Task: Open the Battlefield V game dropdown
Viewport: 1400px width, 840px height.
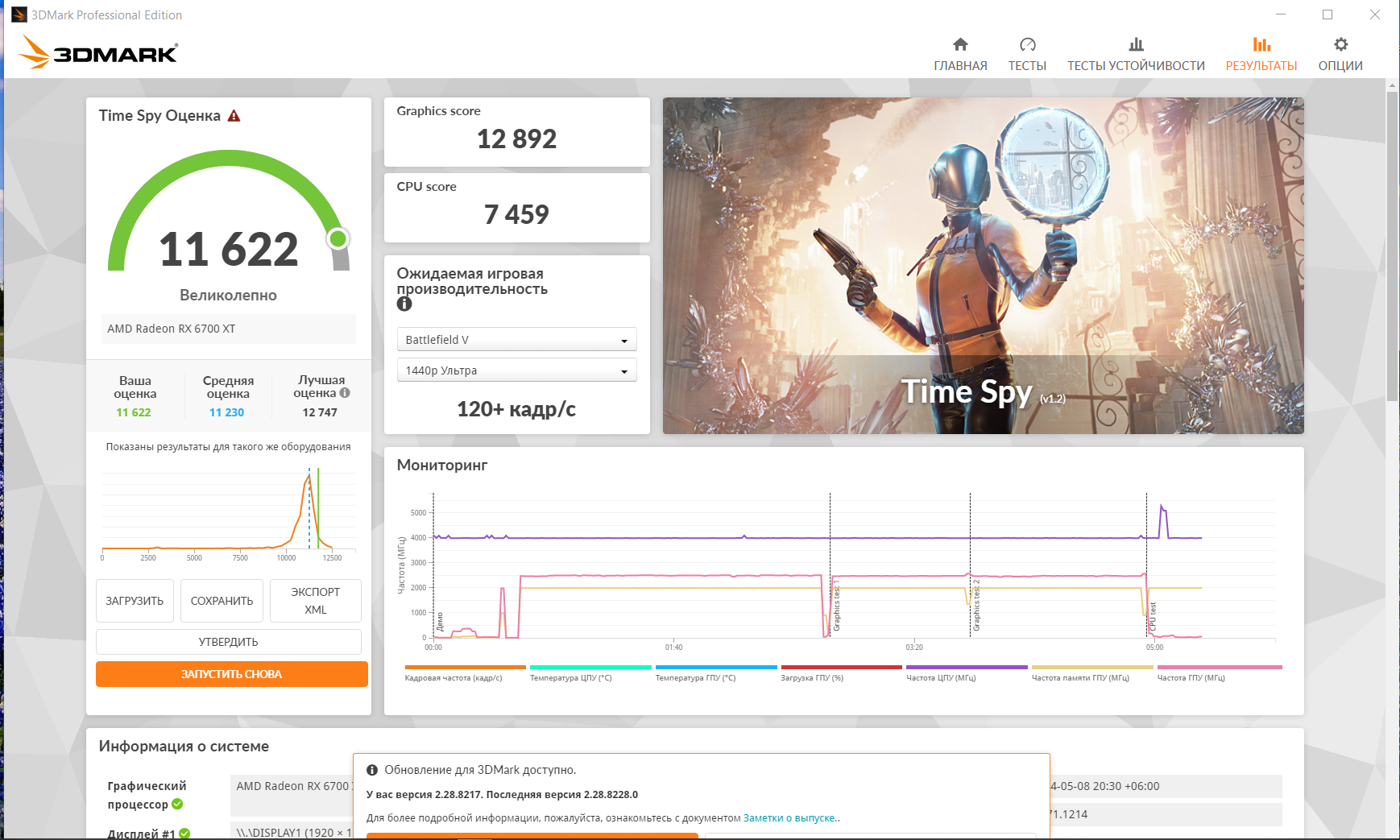Action: coord(517,340)
